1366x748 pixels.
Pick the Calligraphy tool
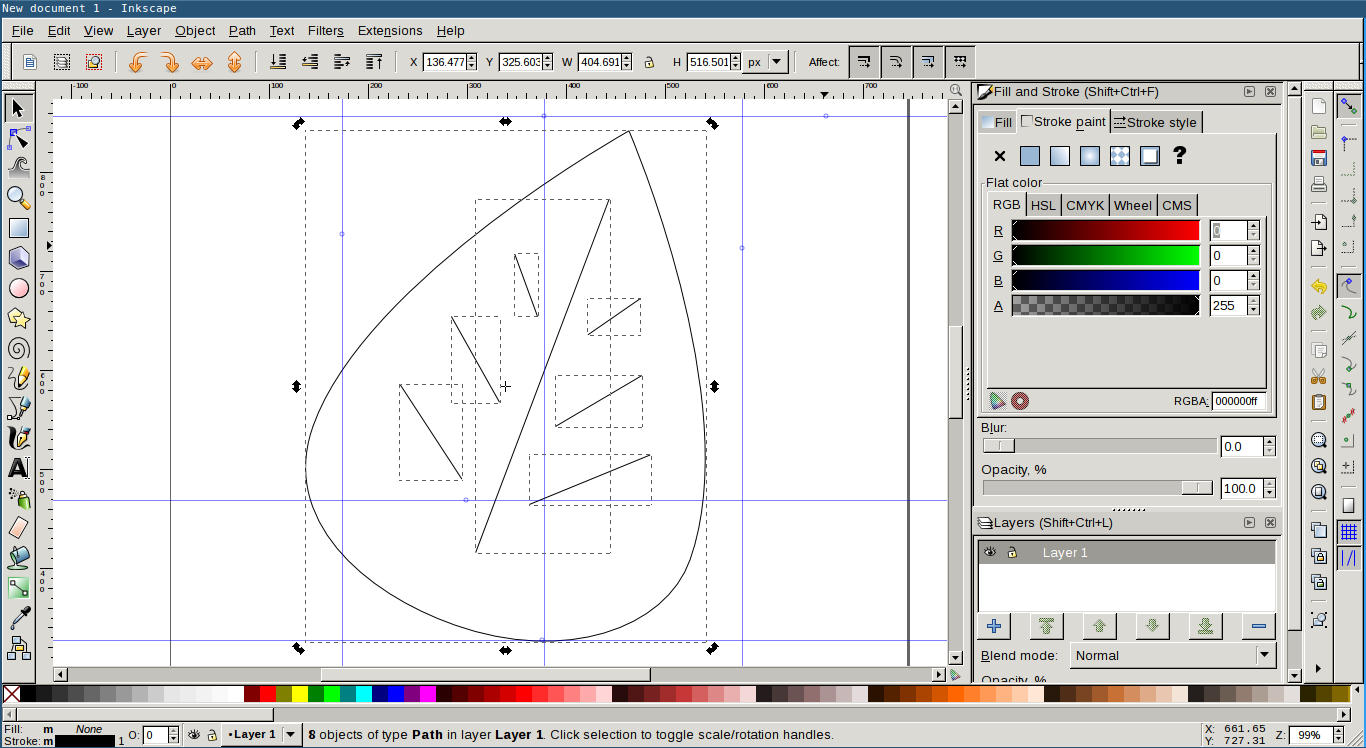pos(18,438)
